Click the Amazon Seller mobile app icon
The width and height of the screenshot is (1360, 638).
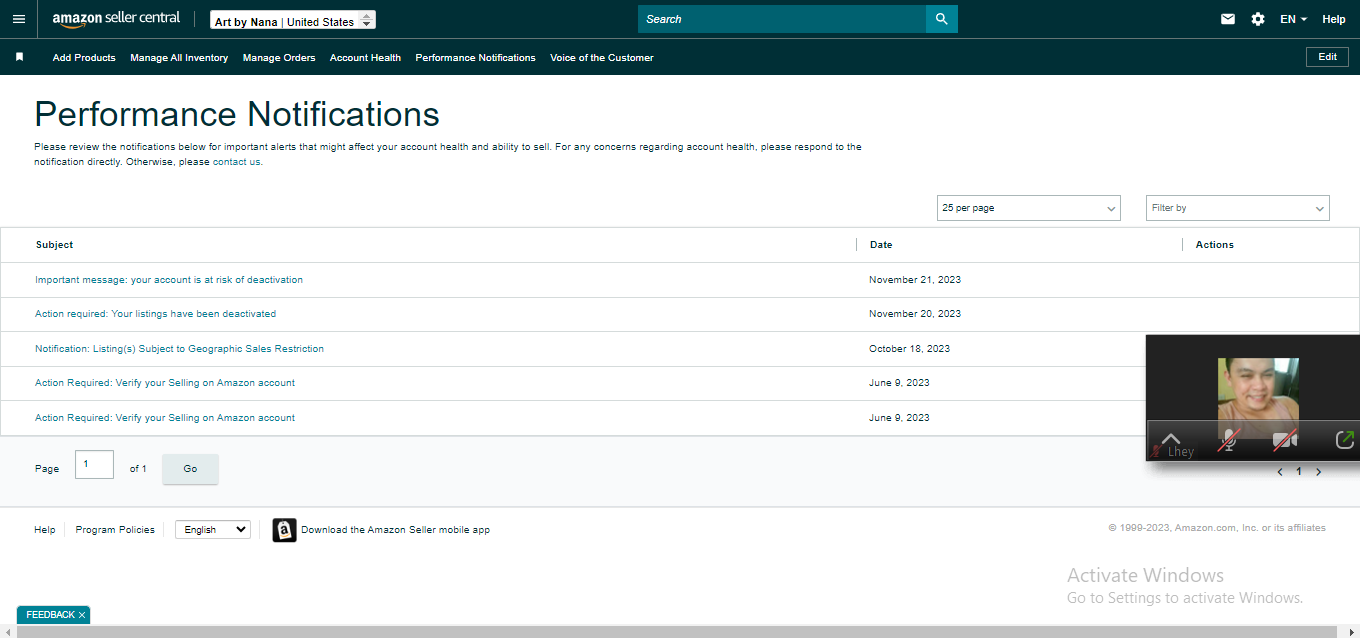tap(284, 530)
